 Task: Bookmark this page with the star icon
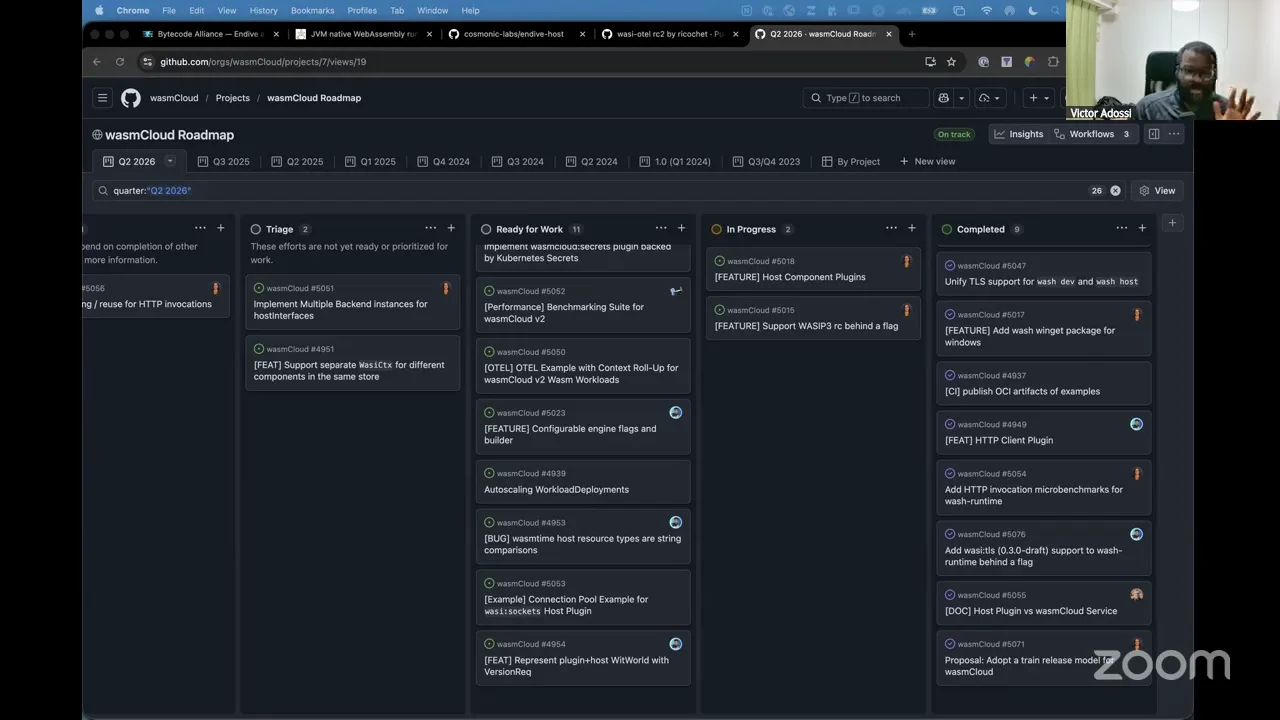[x=951, y=62]
